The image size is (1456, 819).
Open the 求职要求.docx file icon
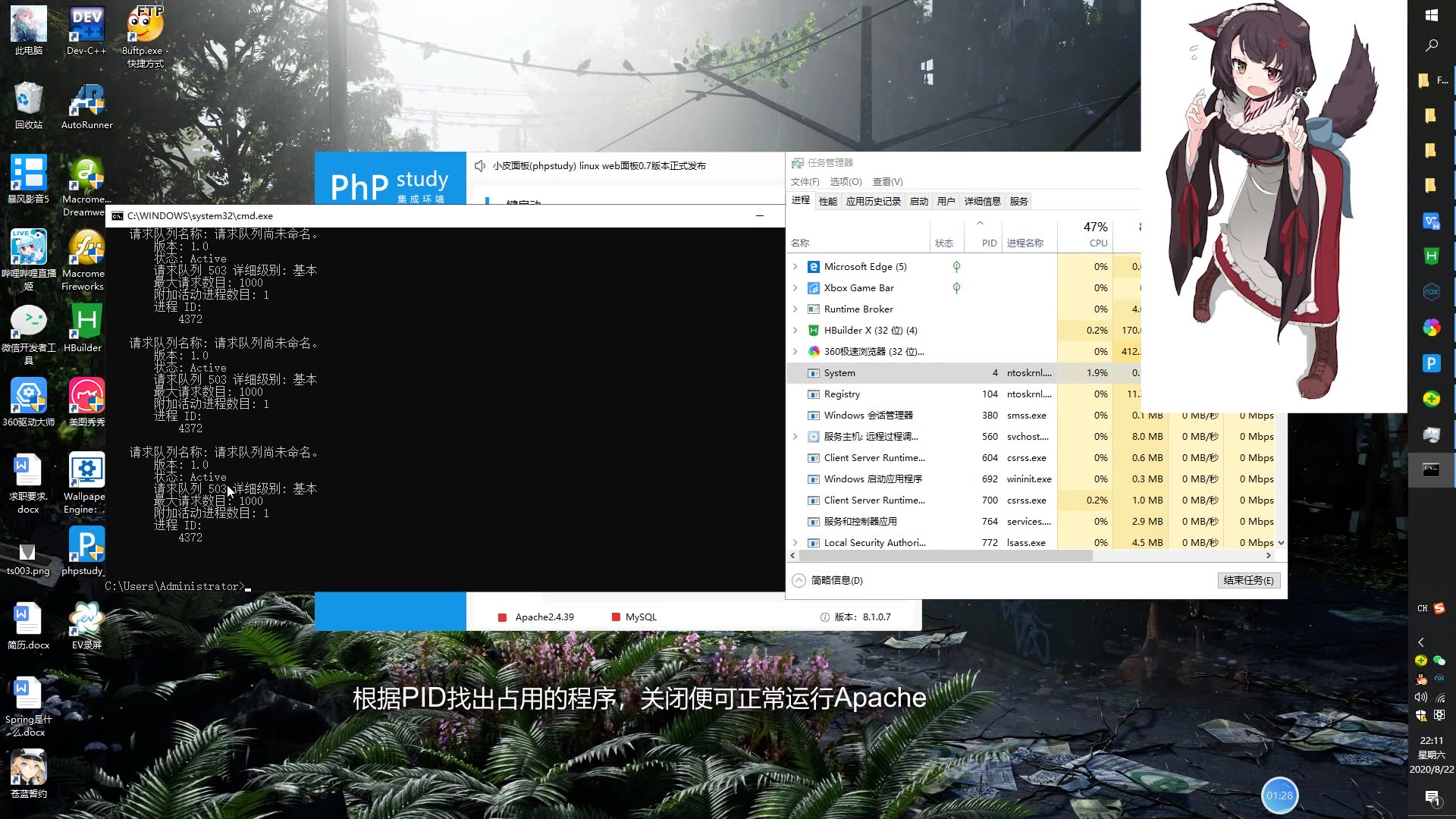click(x=29, y=483)
